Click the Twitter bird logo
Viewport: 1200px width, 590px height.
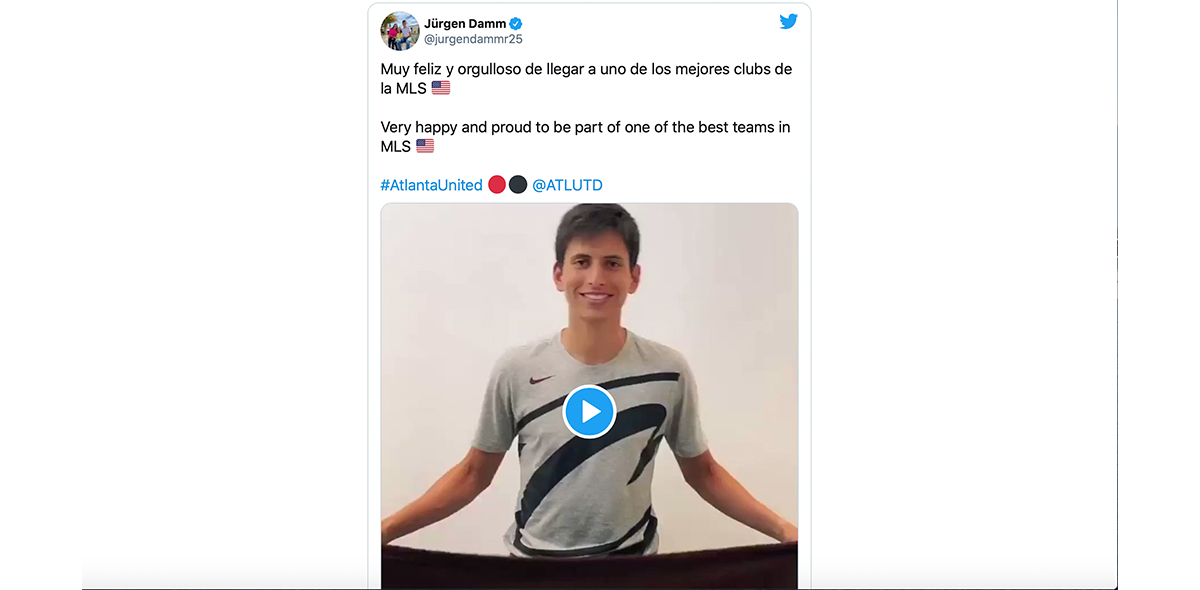tap(788, 21)
